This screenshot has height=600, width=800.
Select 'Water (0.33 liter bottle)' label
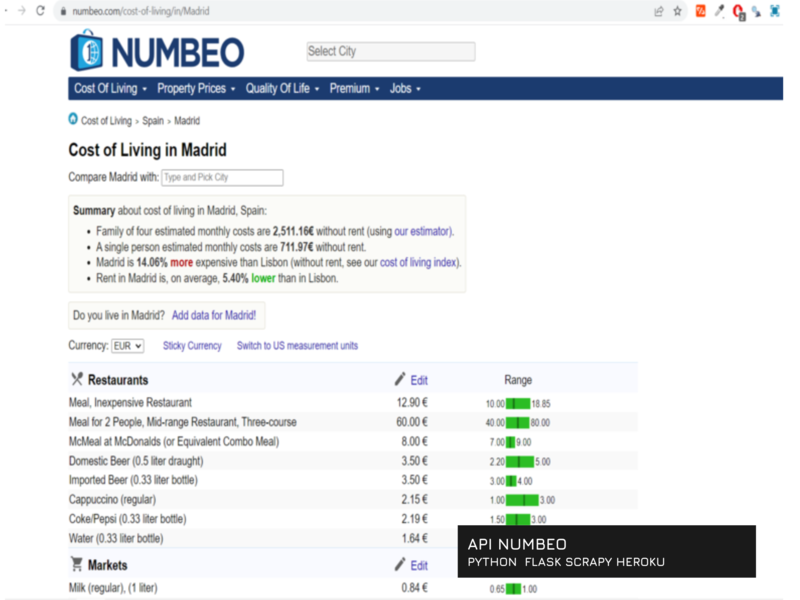point(116,538)
